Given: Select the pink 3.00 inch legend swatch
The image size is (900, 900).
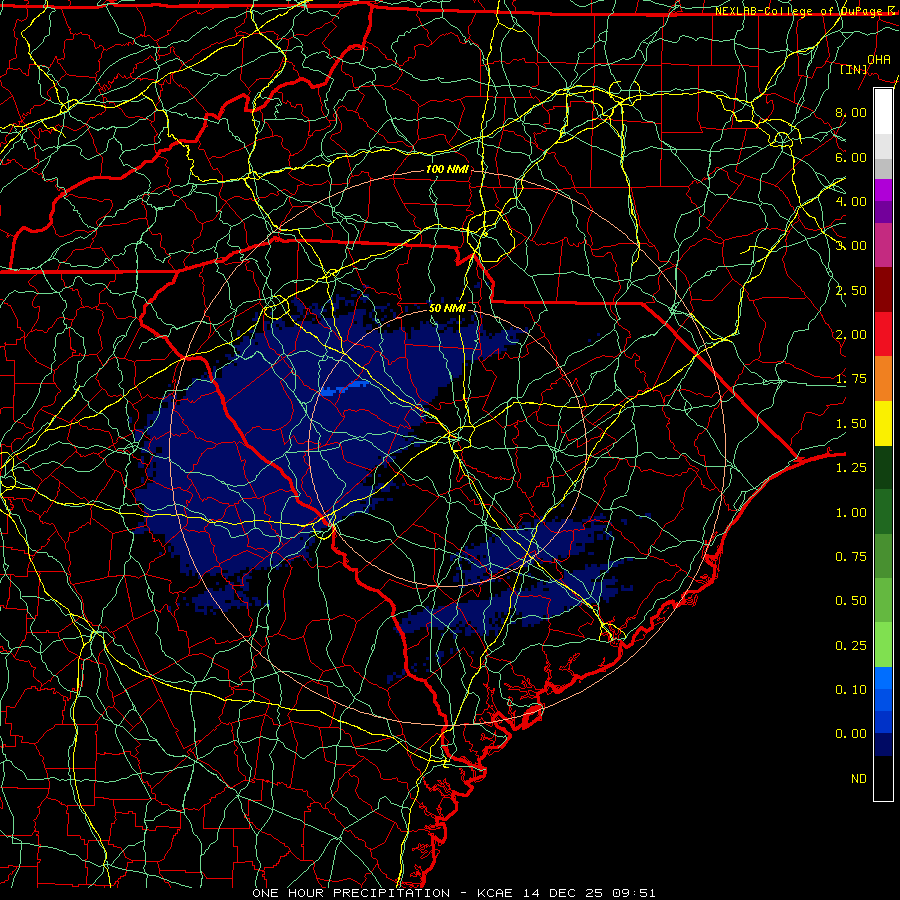Looking at the screenshot, I should [883, 245].
